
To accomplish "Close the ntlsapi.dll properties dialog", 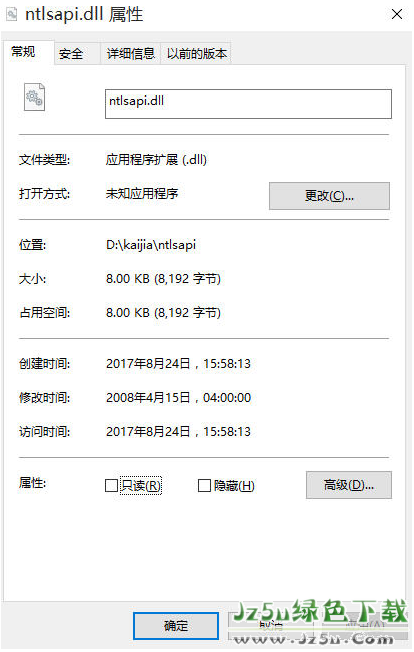I will (x=397, y=15).
